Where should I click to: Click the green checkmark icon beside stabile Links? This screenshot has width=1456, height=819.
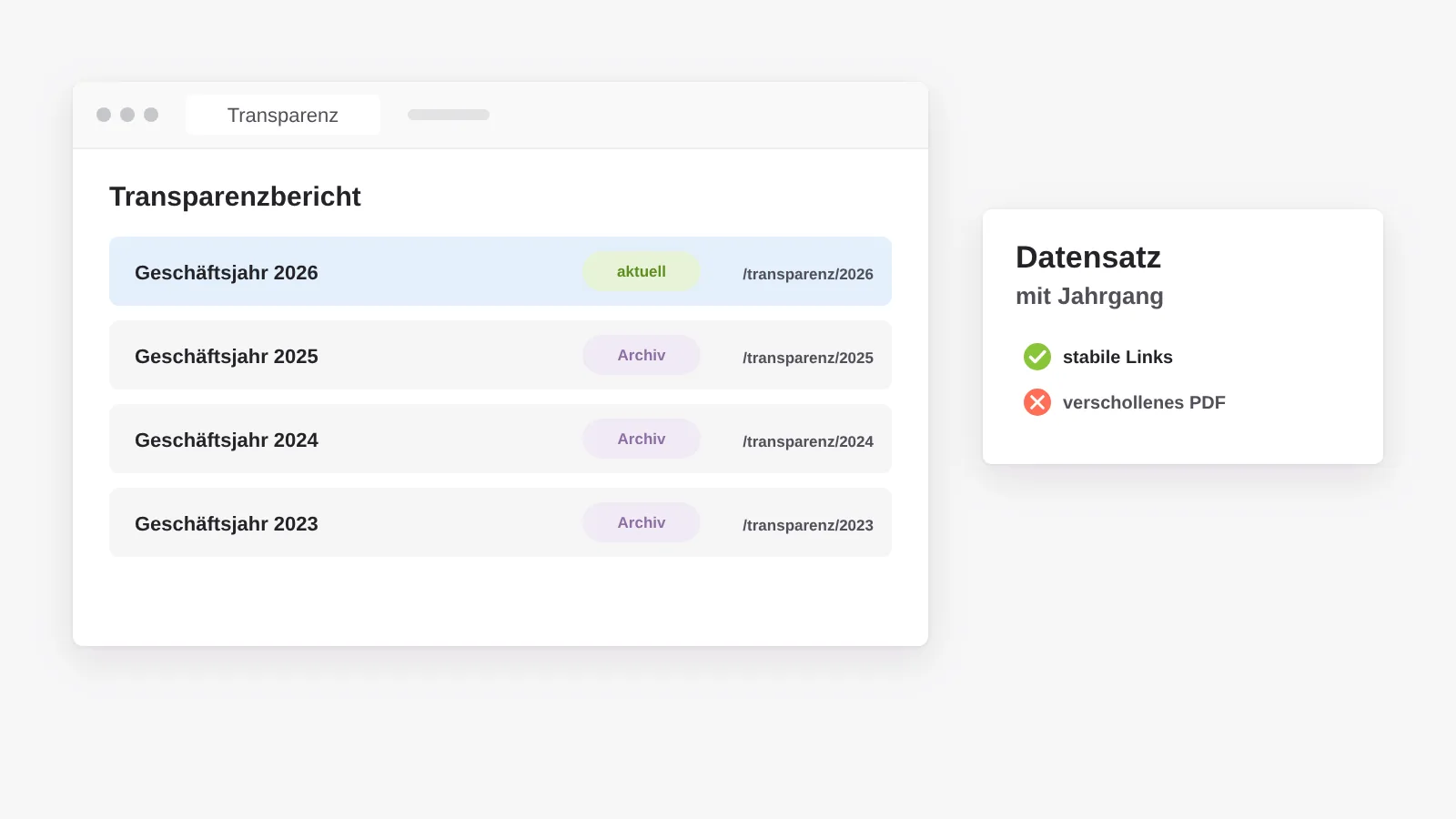pos(1037,357)
